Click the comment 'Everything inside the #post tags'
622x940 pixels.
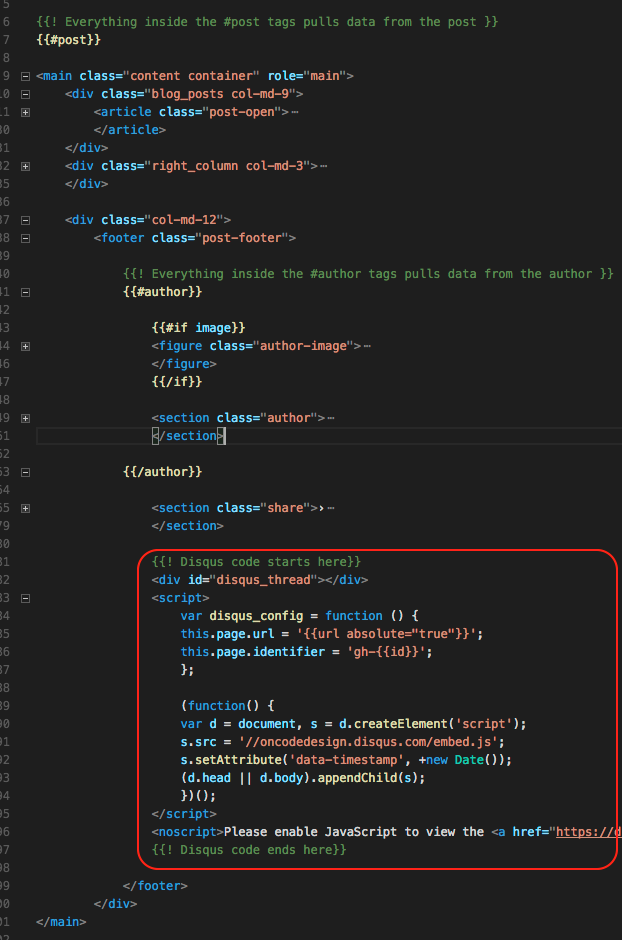click(x=267, y=22)
